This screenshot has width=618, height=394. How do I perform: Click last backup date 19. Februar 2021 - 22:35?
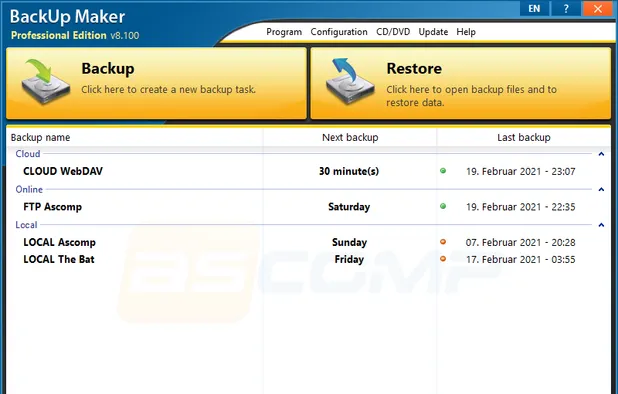click(520, 207)
